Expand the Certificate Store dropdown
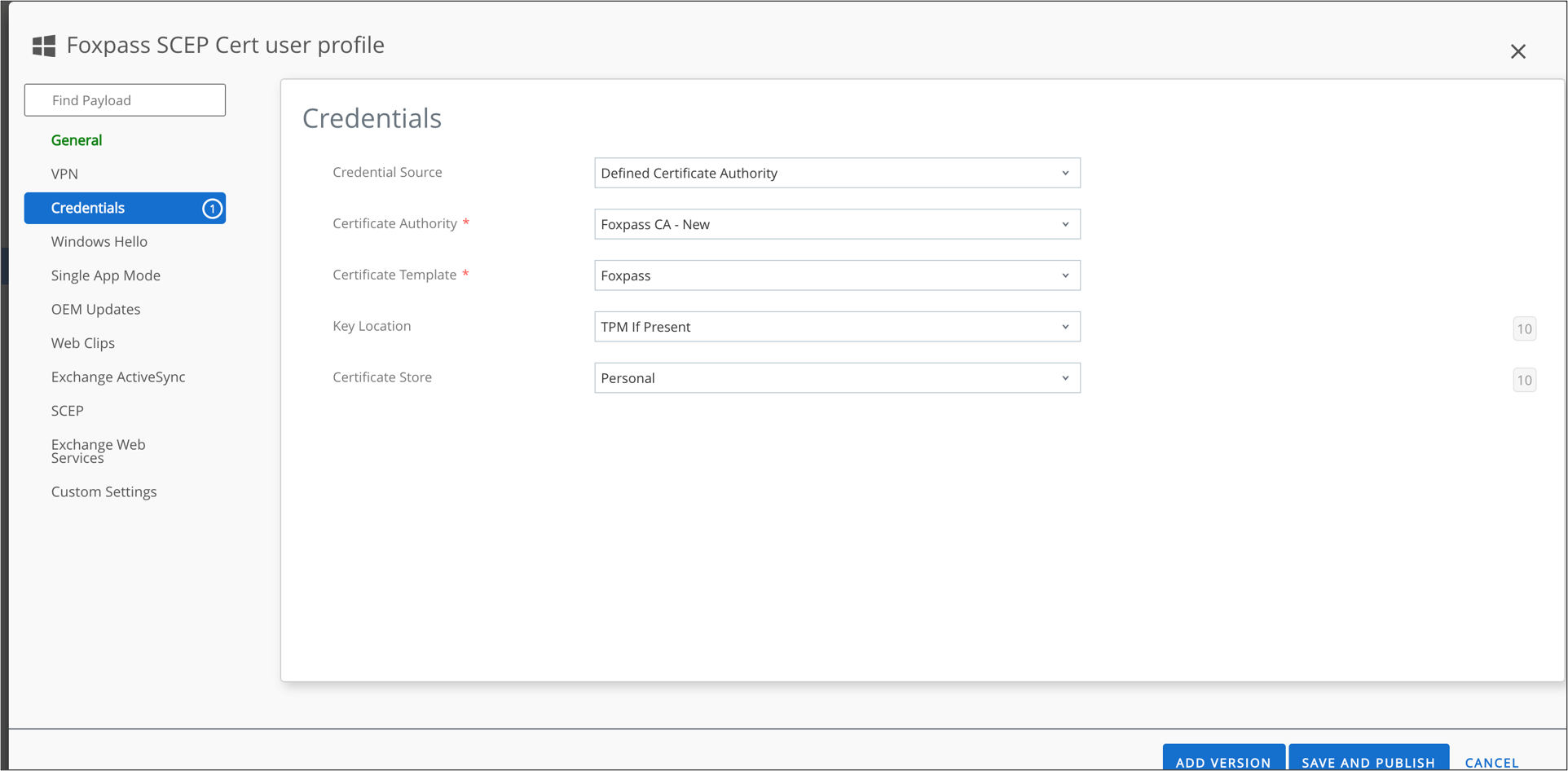The width and height of the screenshot is (1568, 771). click(836, 378)
